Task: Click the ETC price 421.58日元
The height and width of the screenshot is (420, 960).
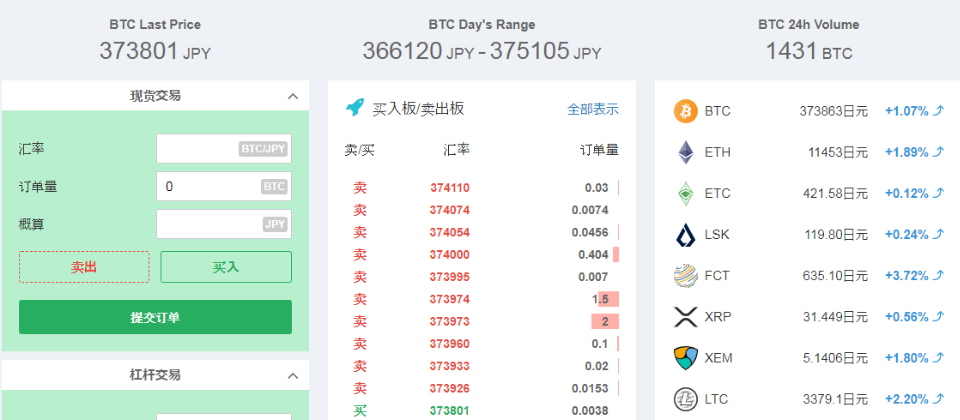Action: pos(835,193)
